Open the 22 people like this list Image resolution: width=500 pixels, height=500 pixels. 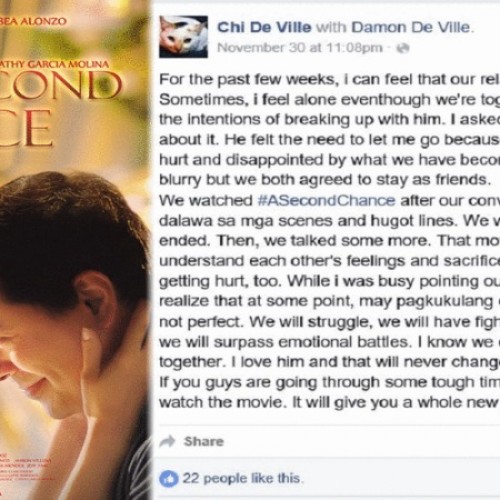tap(242, 478)
